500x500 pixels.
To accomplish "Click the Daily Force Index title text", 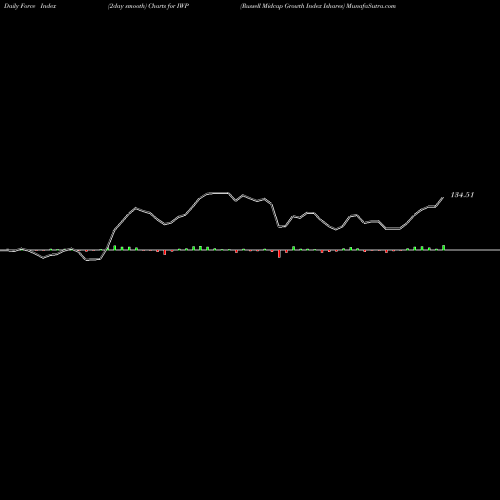I will tap(30, 6).
